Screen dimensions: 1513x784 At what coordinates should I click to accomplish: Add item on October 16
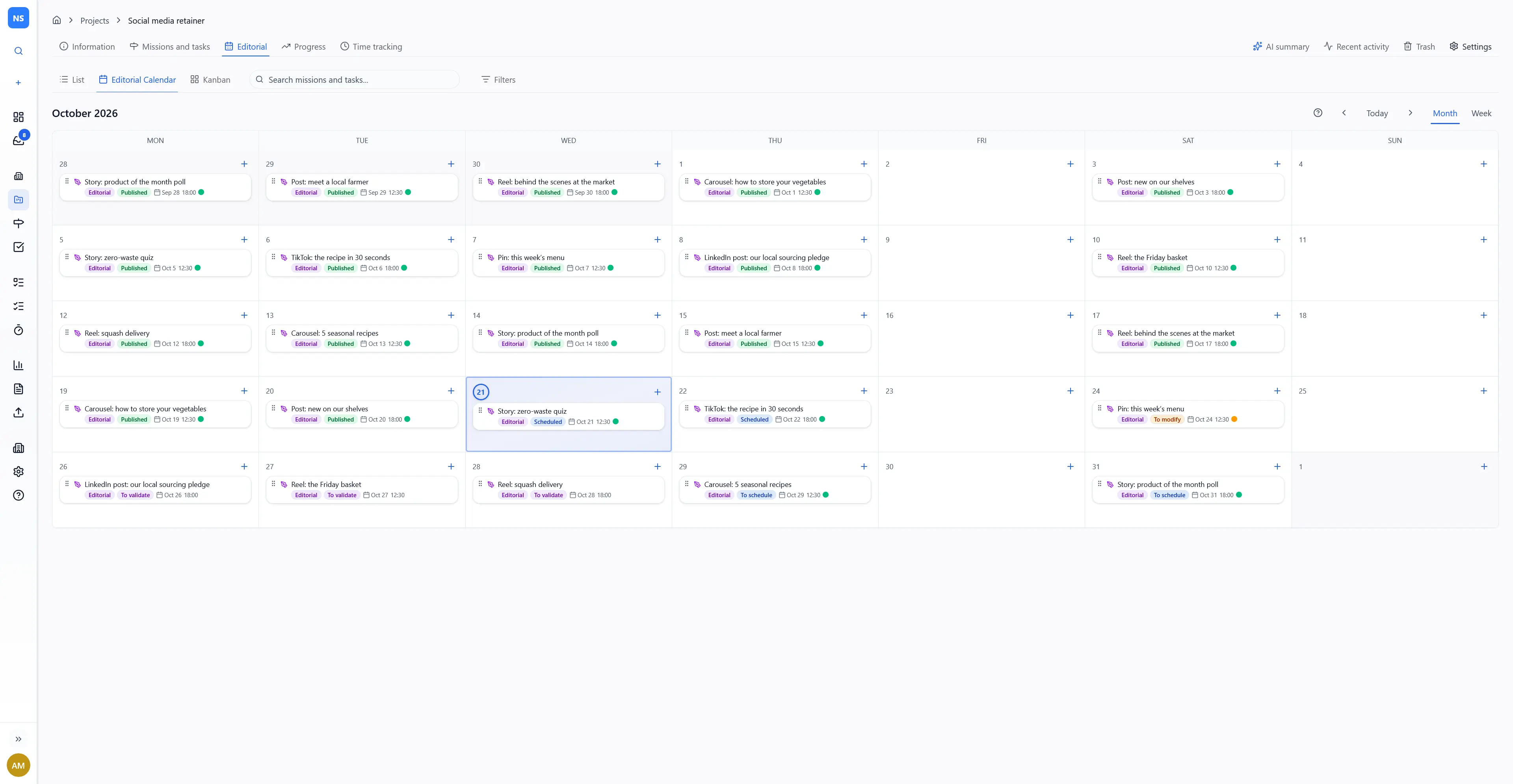(x=1070, y=315)
